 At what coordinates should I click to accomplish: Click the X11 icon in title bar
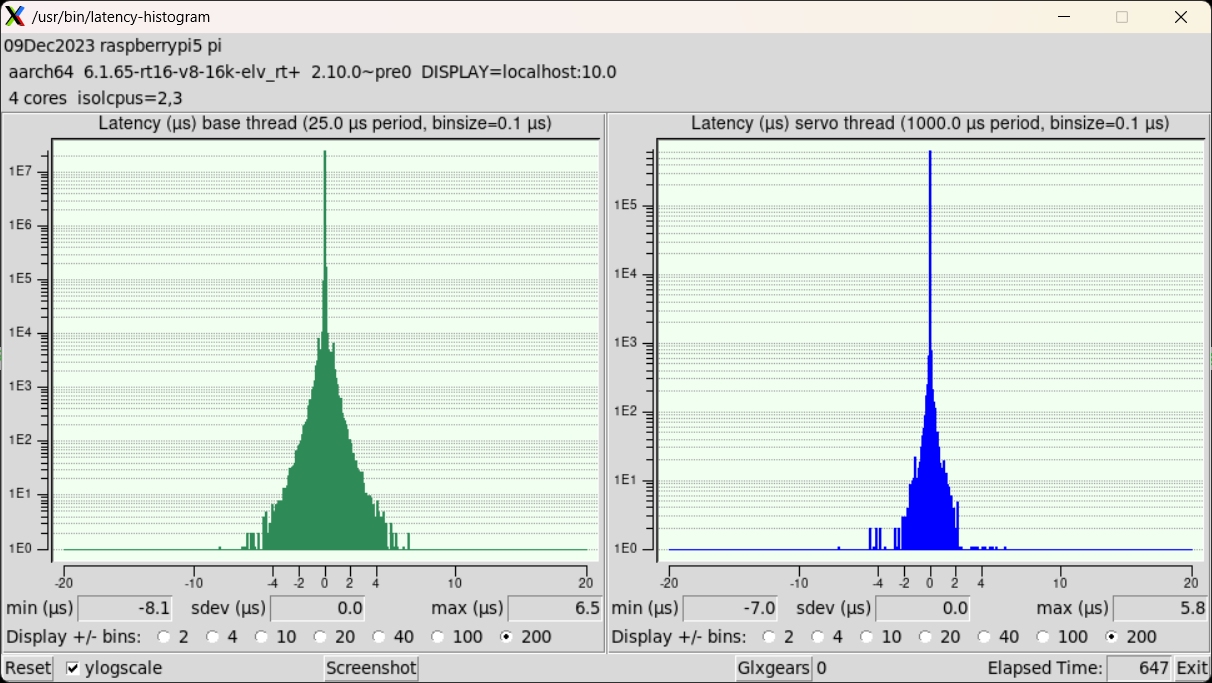(15, 16)
